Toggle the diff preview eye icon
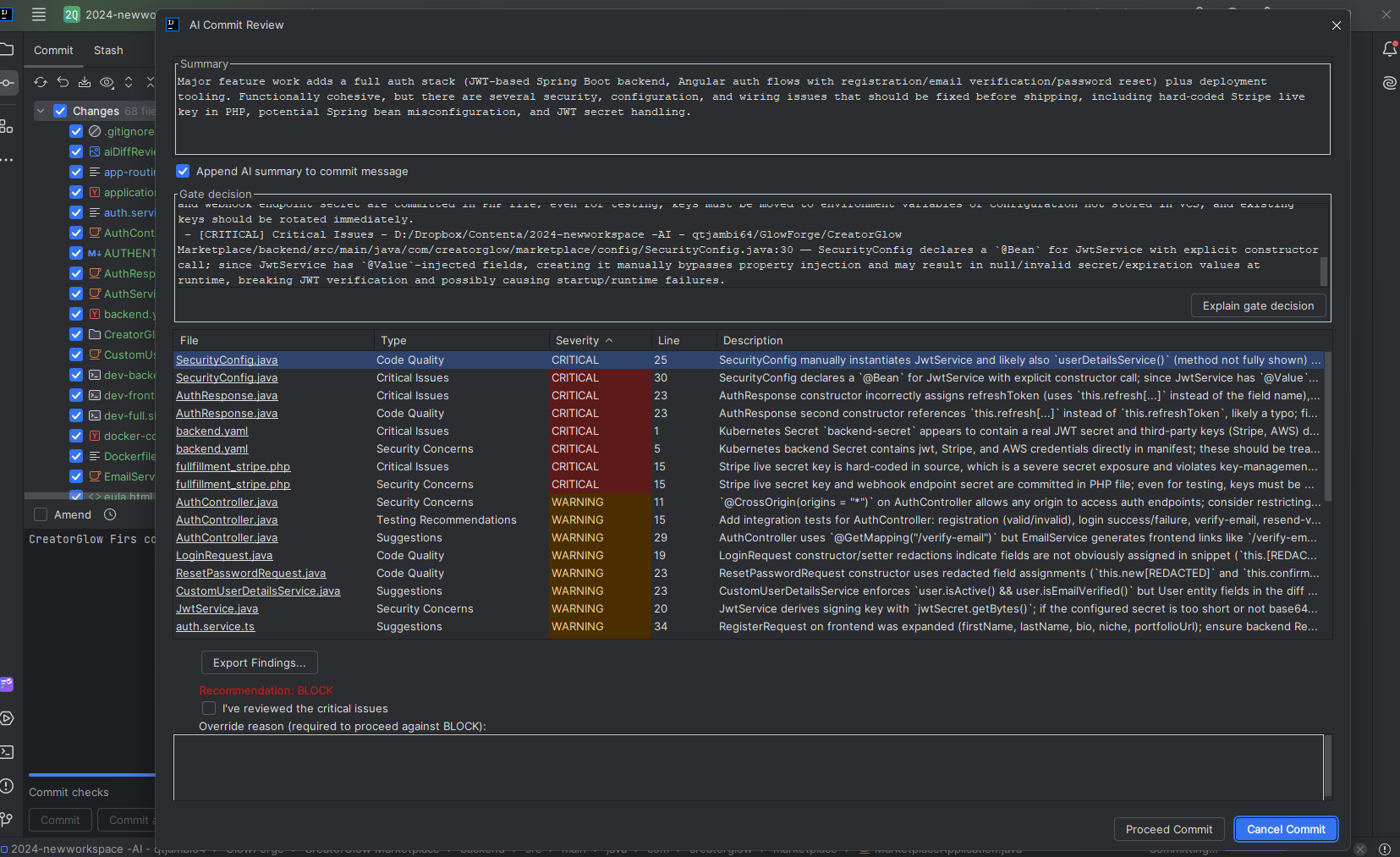This screenshot has height=857, width=1400. tap(107, 82)
